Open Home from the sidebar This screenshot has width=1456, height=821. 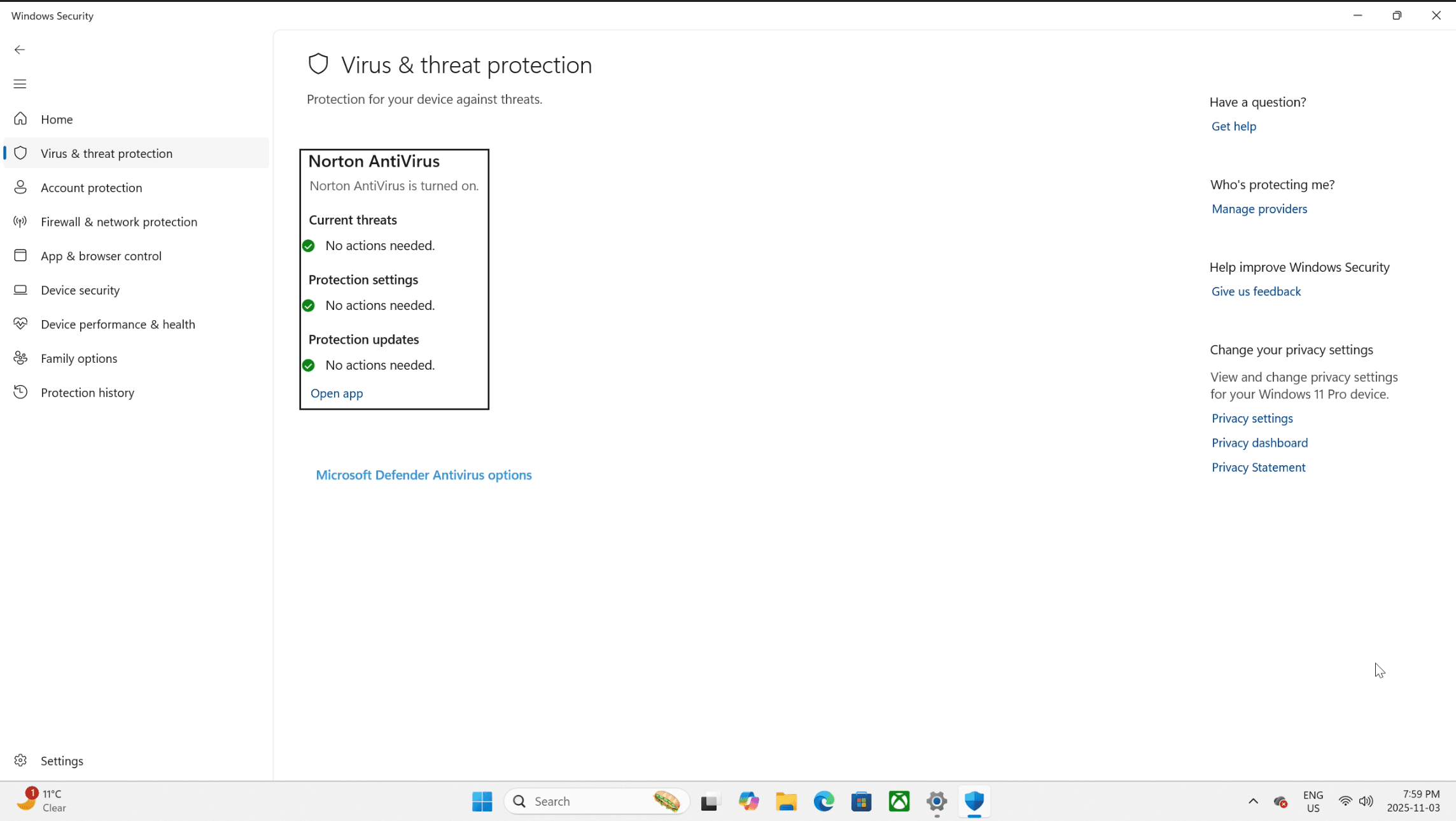57,119
